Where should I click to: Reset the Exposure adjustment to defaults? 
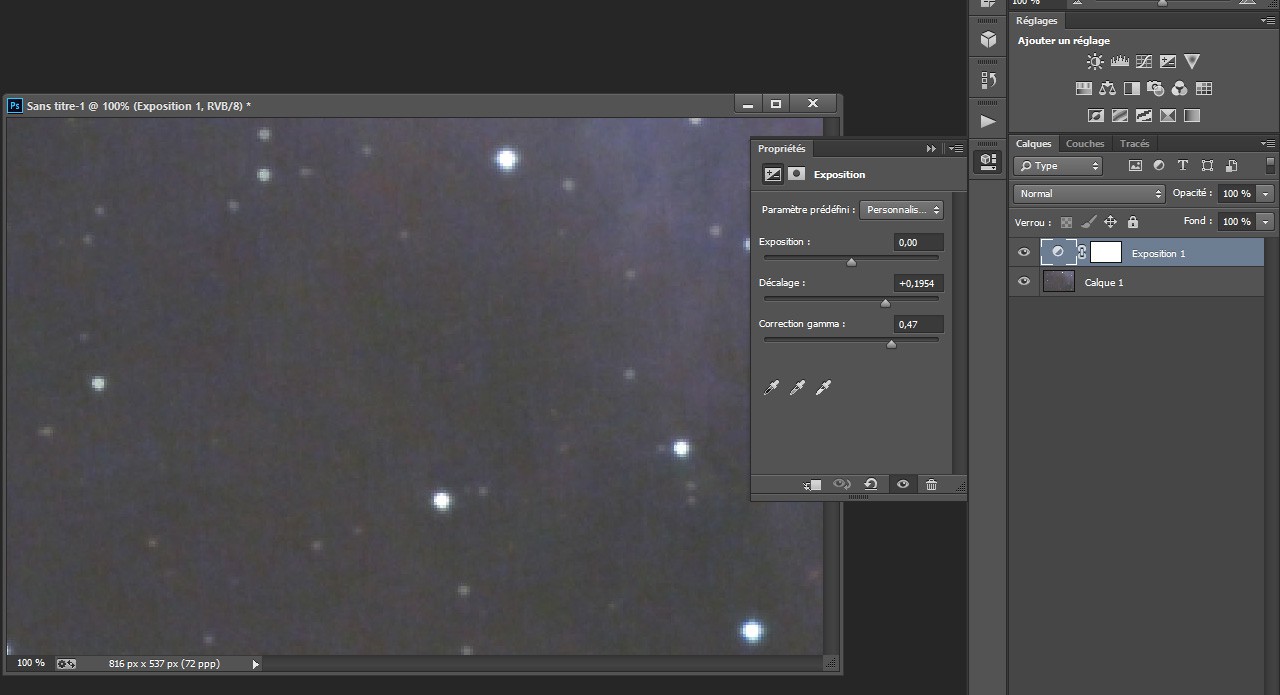pos(871,485)
